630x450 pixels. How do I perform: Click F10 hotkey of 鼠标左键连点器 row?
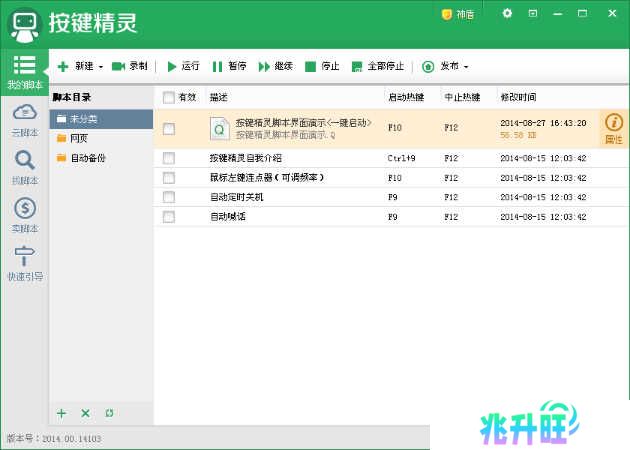pyautogui.click(x=395, y=178)
